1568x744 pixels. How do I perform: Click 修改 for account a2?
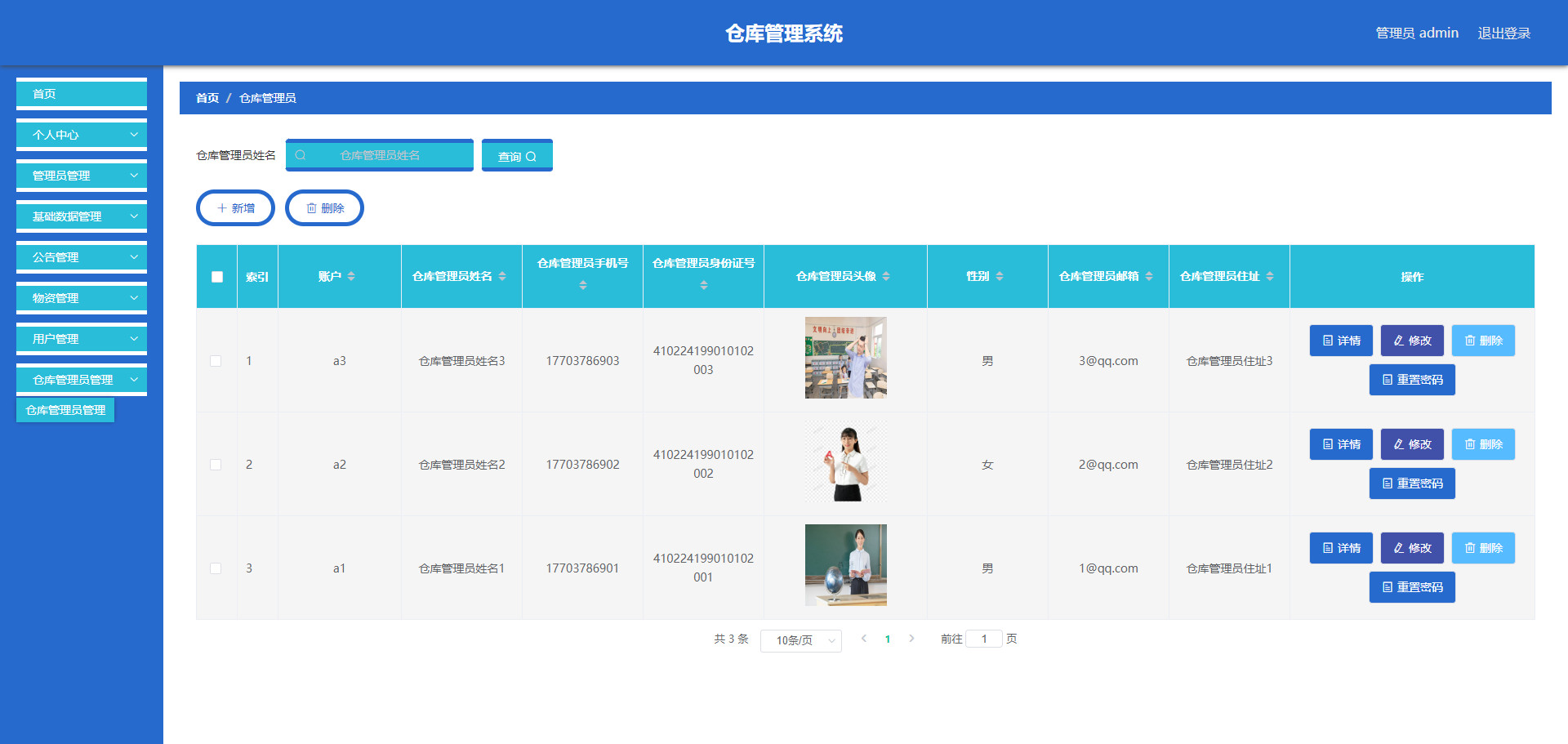coord(1412,444)
